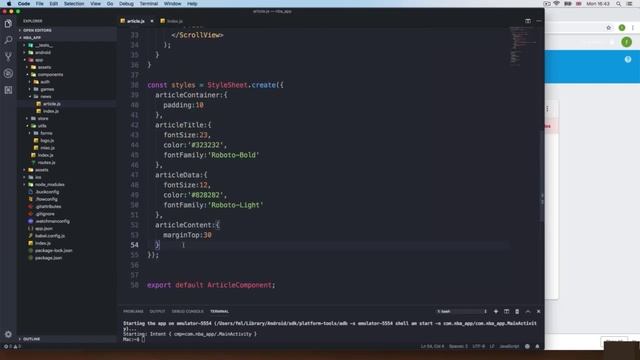
Task: Click the Apple menu icon
Action: (x=9, y=4)
